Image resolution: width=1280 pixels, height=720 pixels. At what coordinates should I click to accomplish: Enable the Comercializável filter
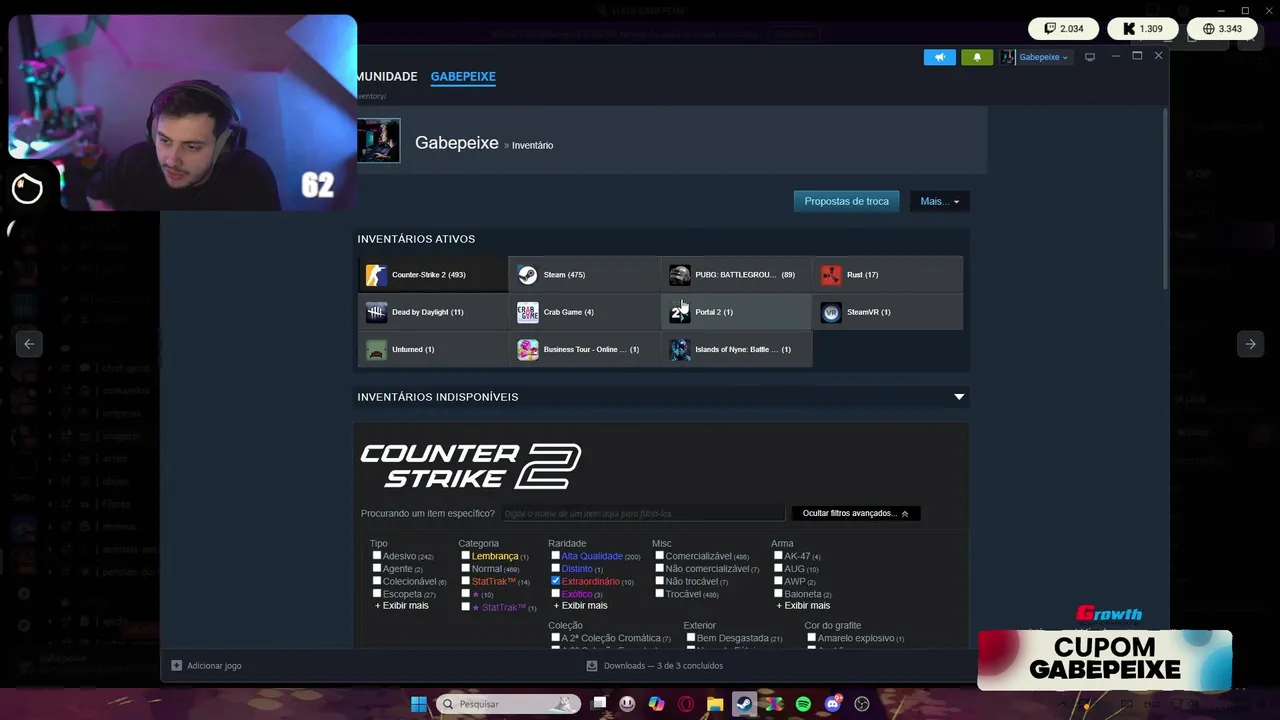pos(659,556)
